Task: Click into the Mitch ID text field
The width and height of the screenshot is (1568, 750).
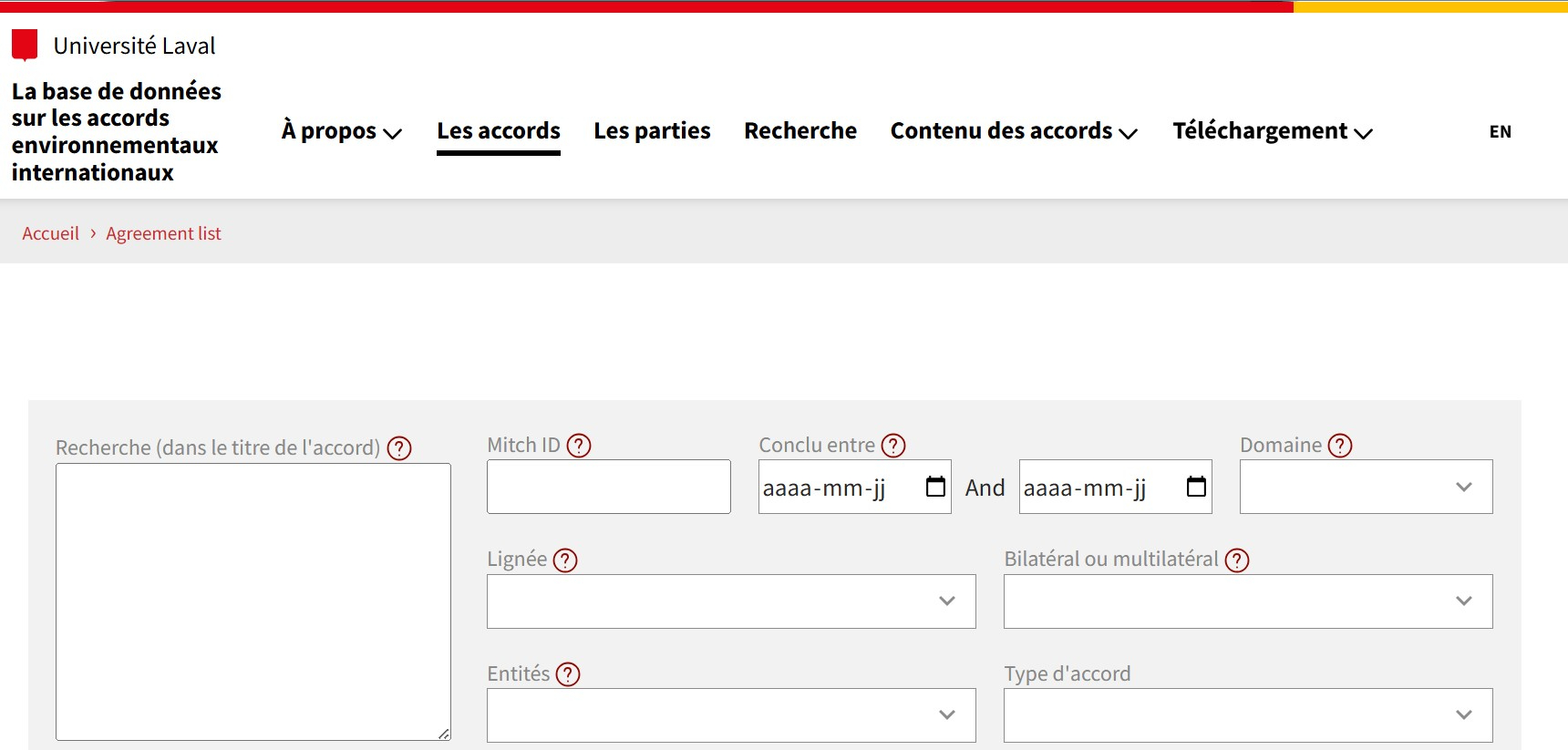Action: tap(608, 487)
